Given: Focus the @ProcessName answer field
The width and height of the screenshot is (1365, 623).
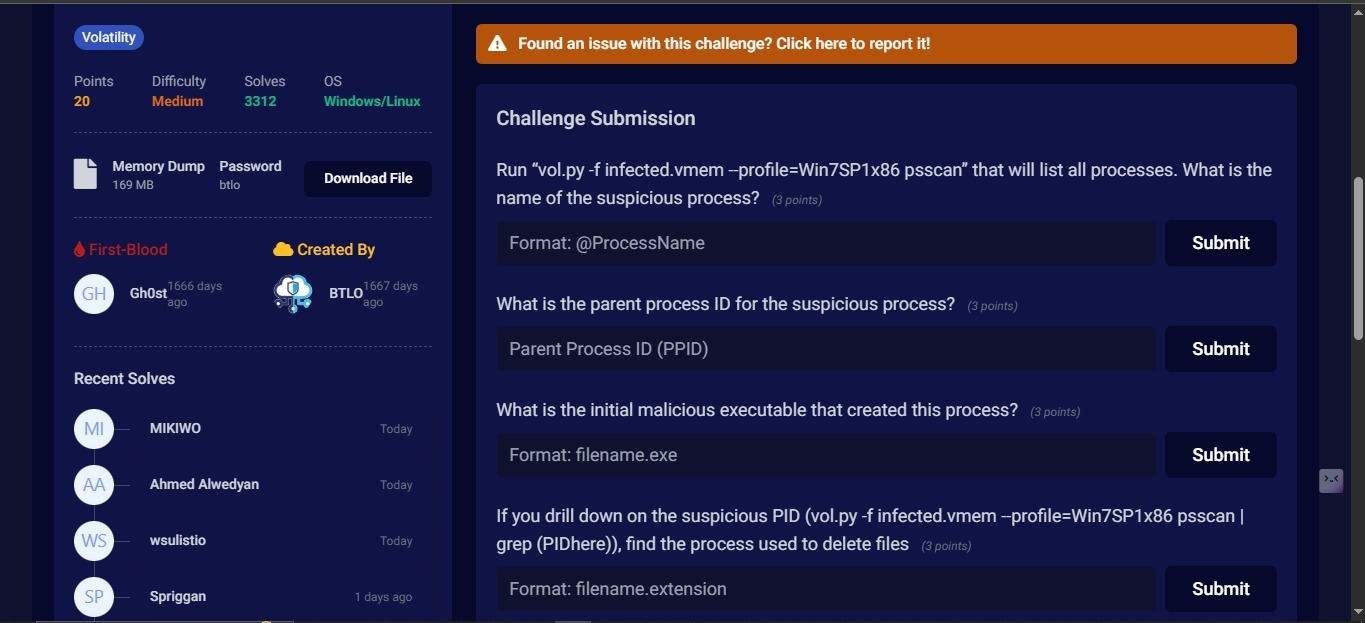Looking at the screenshot, I should pos(826,243).
